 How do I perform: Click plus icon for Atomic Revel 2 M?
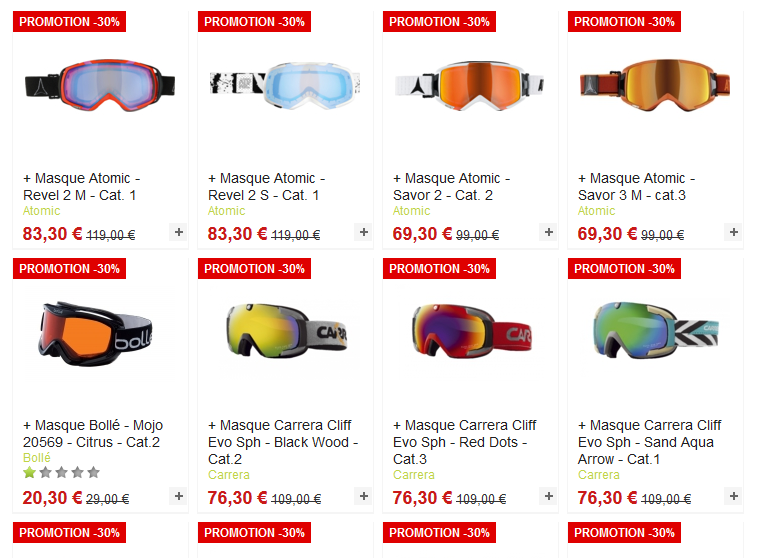[x=179, y=232]
